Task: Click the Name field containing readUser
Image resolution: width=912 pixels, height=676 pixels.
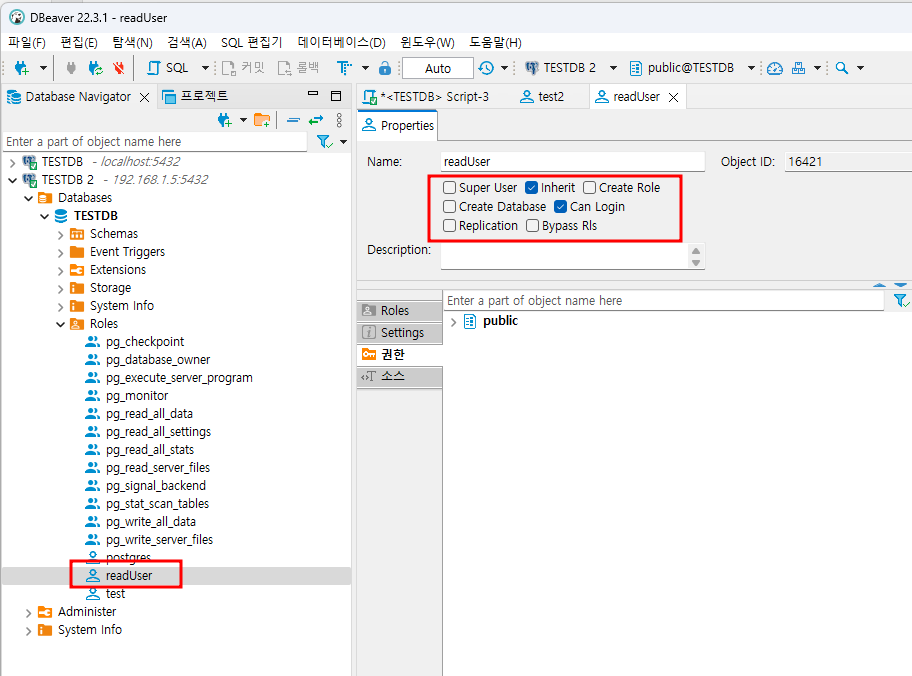Action: click(x=572, y=162)
